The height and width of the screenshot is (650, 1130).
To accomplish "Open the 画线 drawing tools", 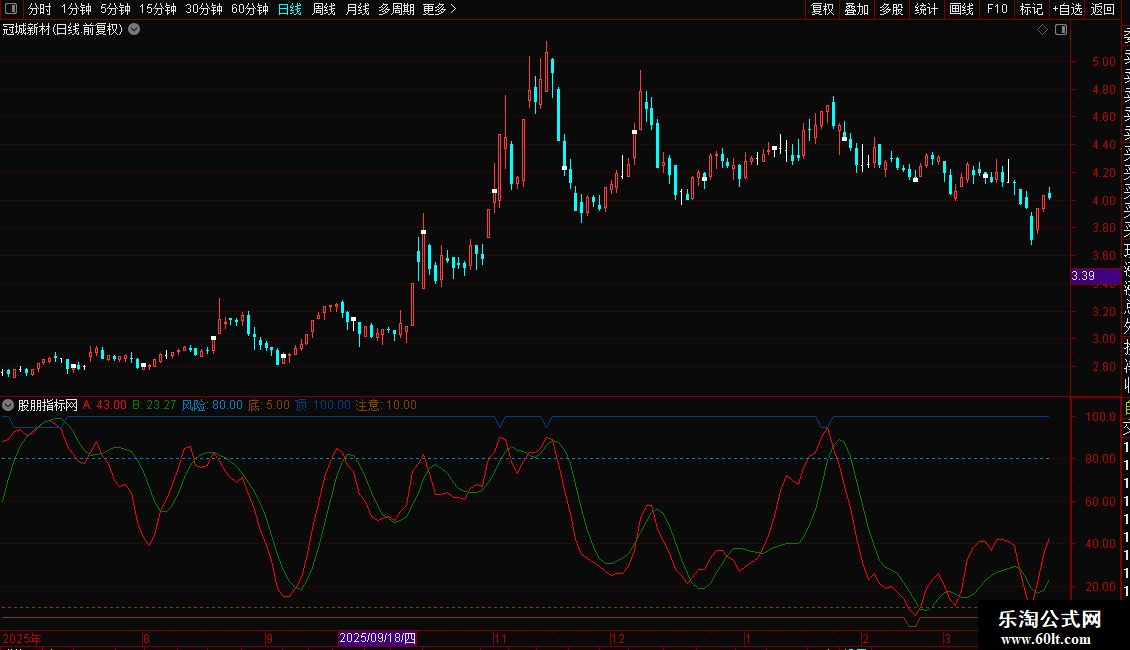I will [961, 9].
